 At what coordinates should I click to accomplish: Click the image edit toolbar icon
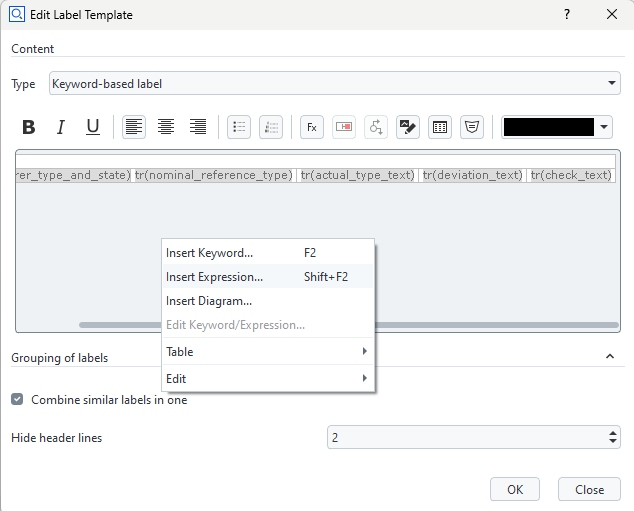pos(408,127)
